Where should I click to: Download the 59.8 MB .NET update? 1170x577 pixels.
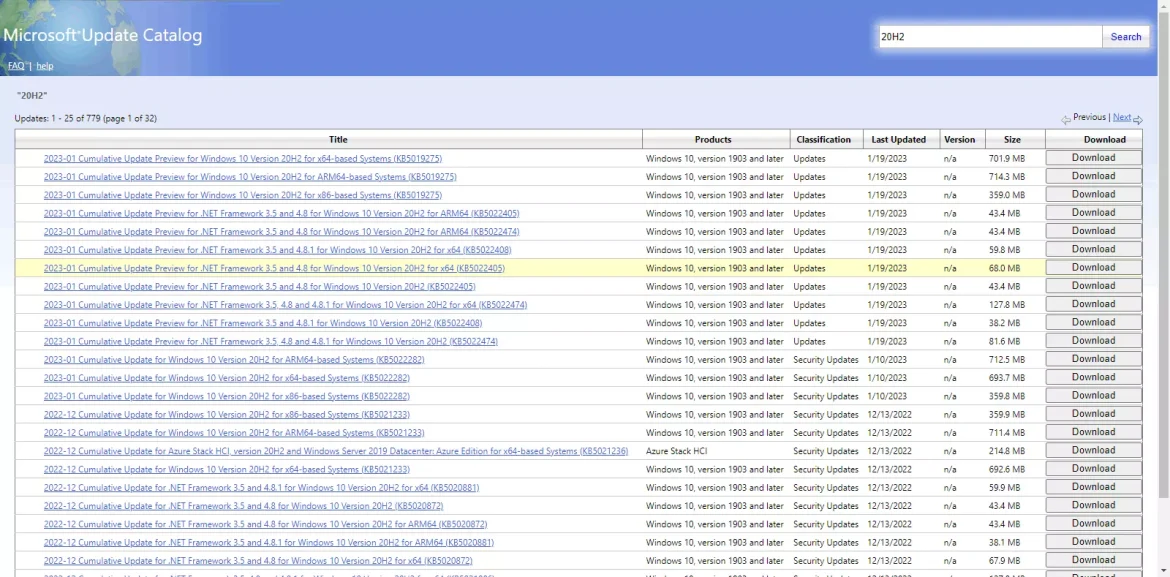click(x=1093, y=249)
